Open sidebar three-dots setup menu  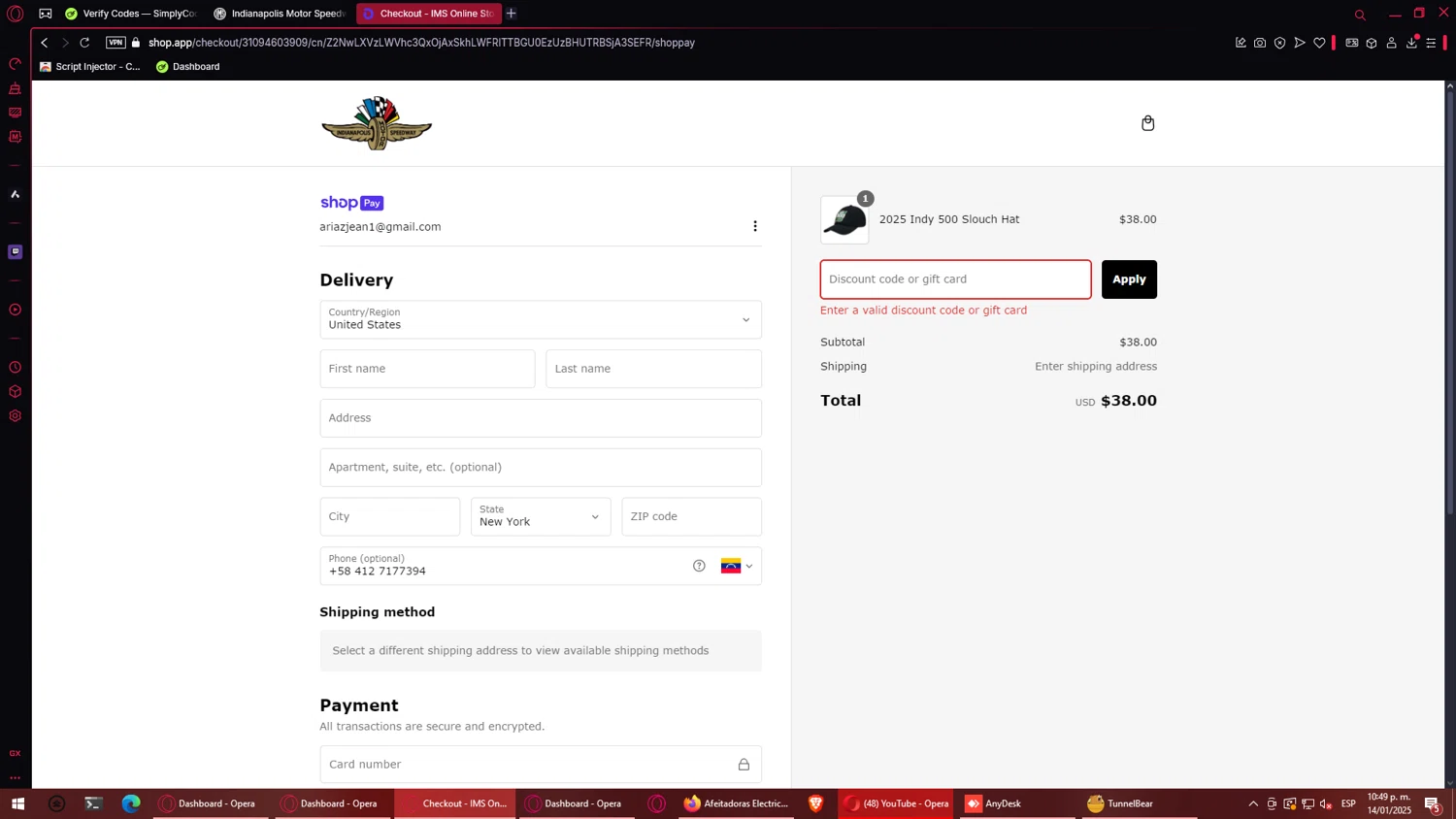tap(15, 777)
